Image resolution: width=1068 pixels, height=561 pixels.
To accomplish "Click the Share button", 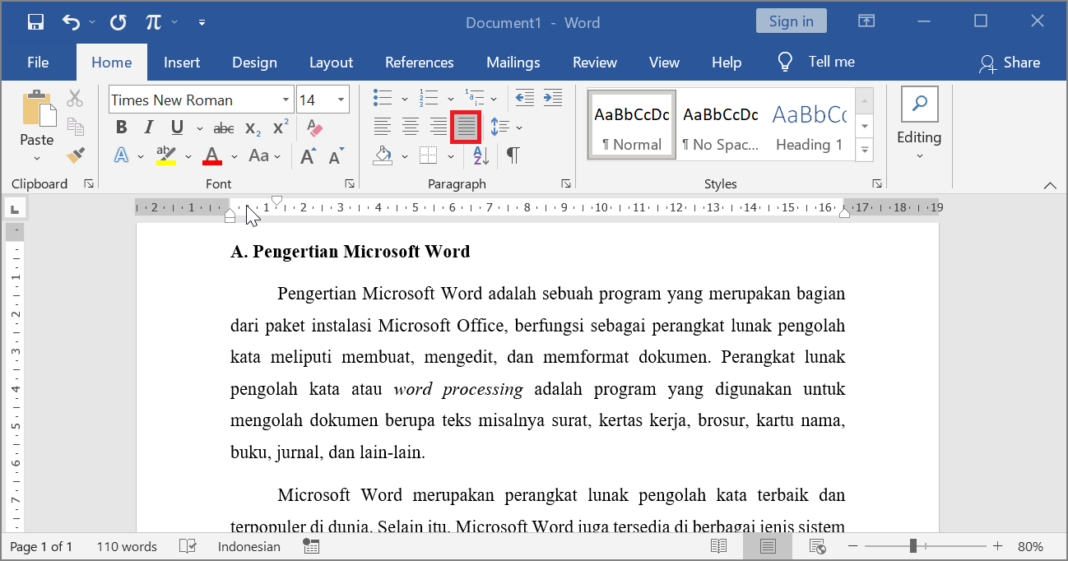I will (1009, 63).
